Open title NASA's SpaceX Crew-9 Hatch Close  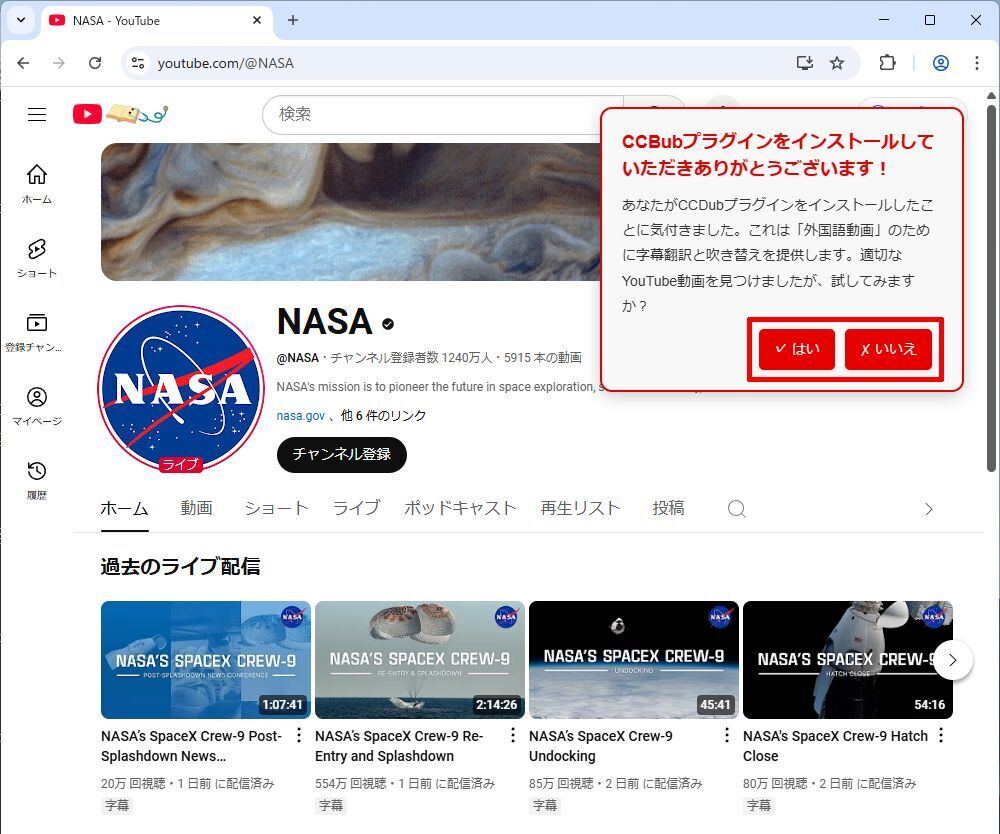[x=835, y=745]
